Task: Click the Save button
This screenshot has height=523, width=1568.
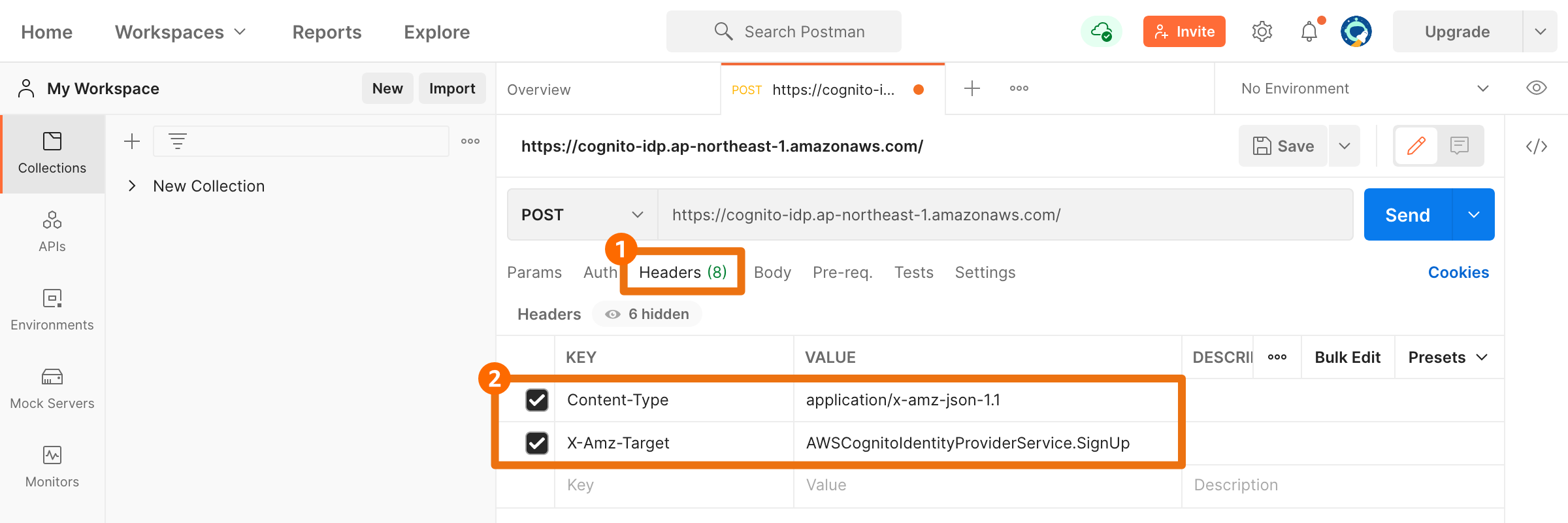Action: 1283,146
